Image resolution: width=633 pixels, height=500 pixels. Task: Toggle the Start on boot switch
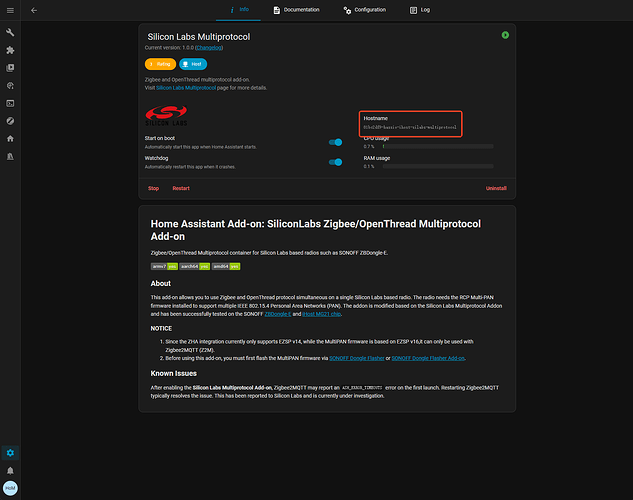[x=335, y=142]
